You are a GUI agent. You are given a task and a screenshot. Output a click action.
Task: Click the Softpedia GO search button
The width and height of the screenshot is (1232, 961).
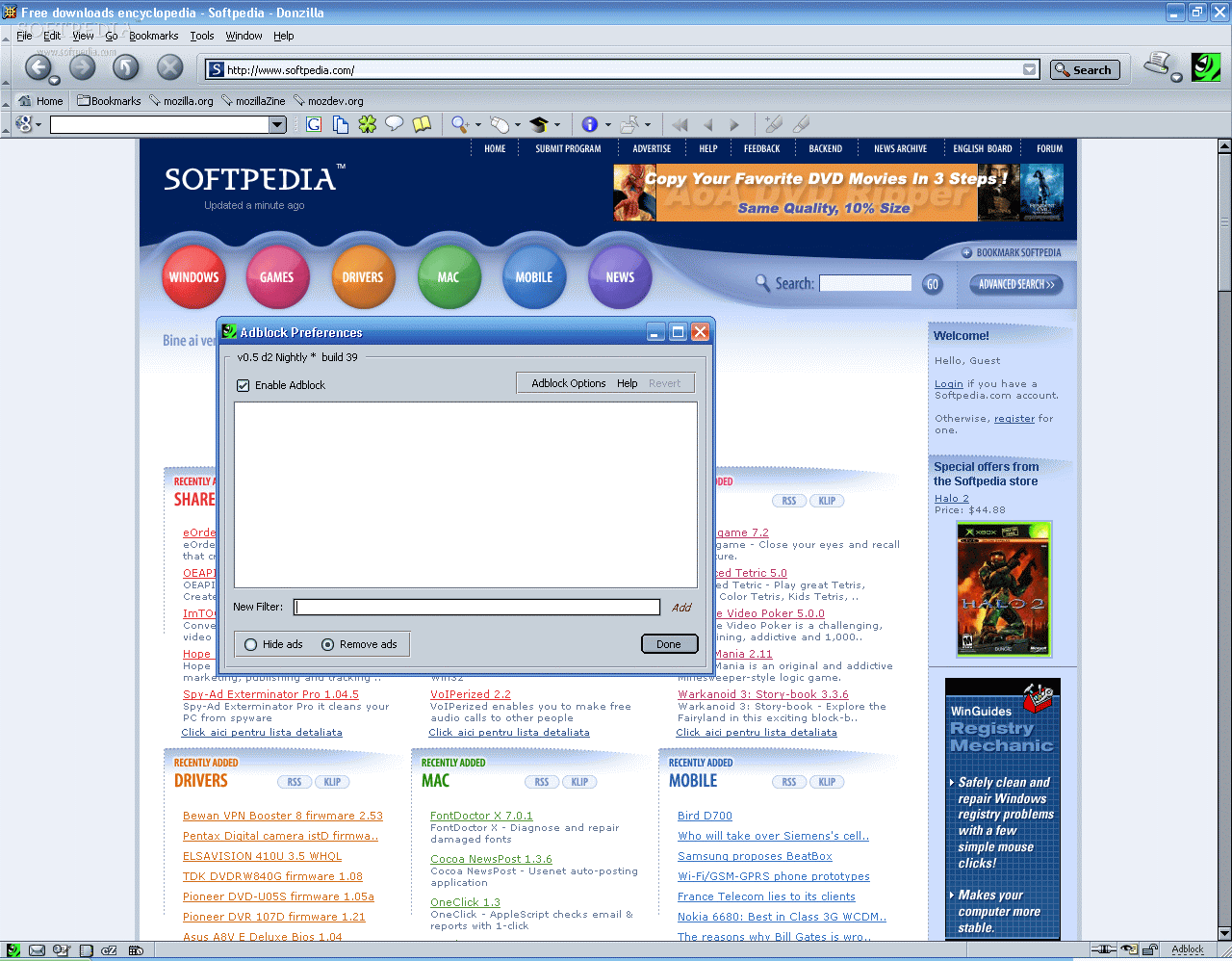click(932, 284)
